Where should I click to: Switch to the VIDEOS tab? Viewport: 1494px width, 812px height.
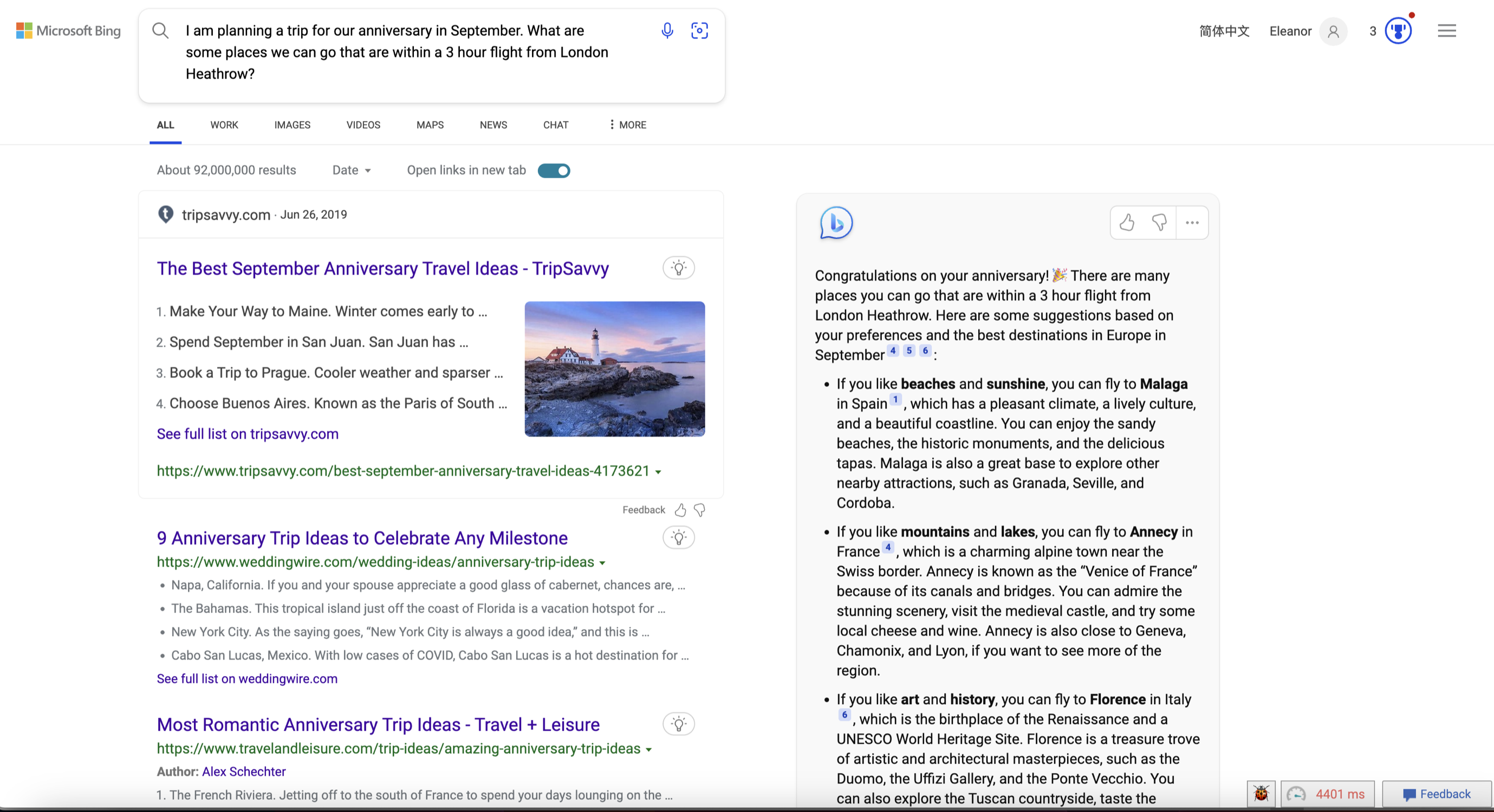(x=363, y=125)
